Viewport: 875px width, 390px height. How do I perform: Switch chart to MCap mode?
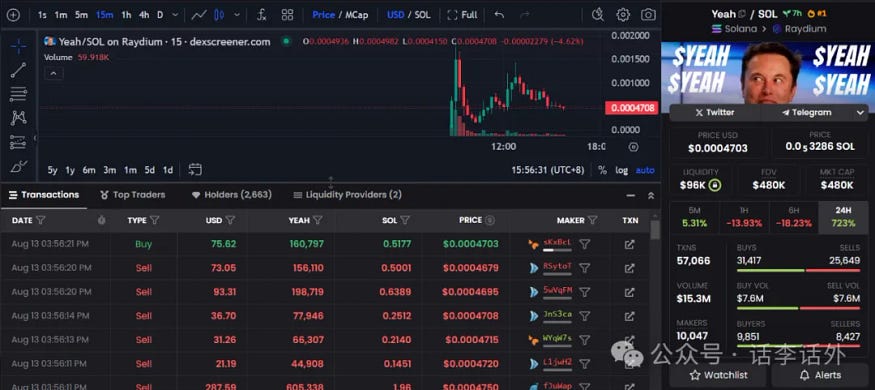(x=357, y=15)
